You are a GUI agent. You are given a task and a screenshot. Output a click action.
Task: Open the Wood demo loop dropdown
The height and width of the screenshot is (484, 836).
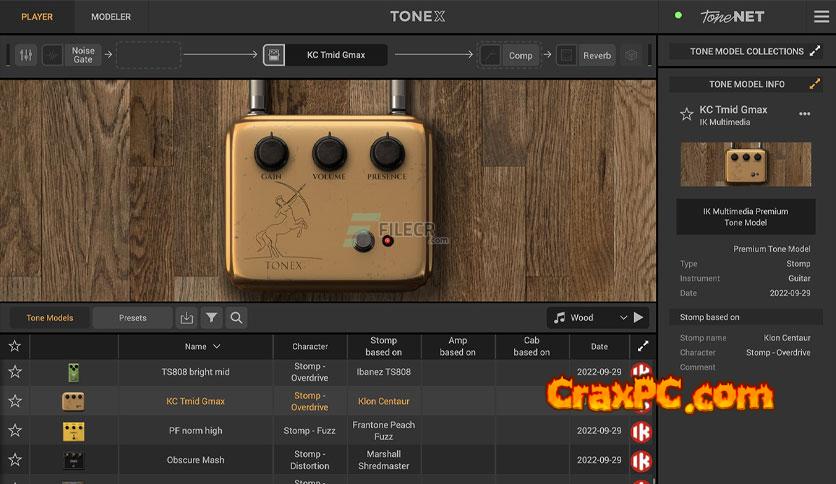point(590,318)
